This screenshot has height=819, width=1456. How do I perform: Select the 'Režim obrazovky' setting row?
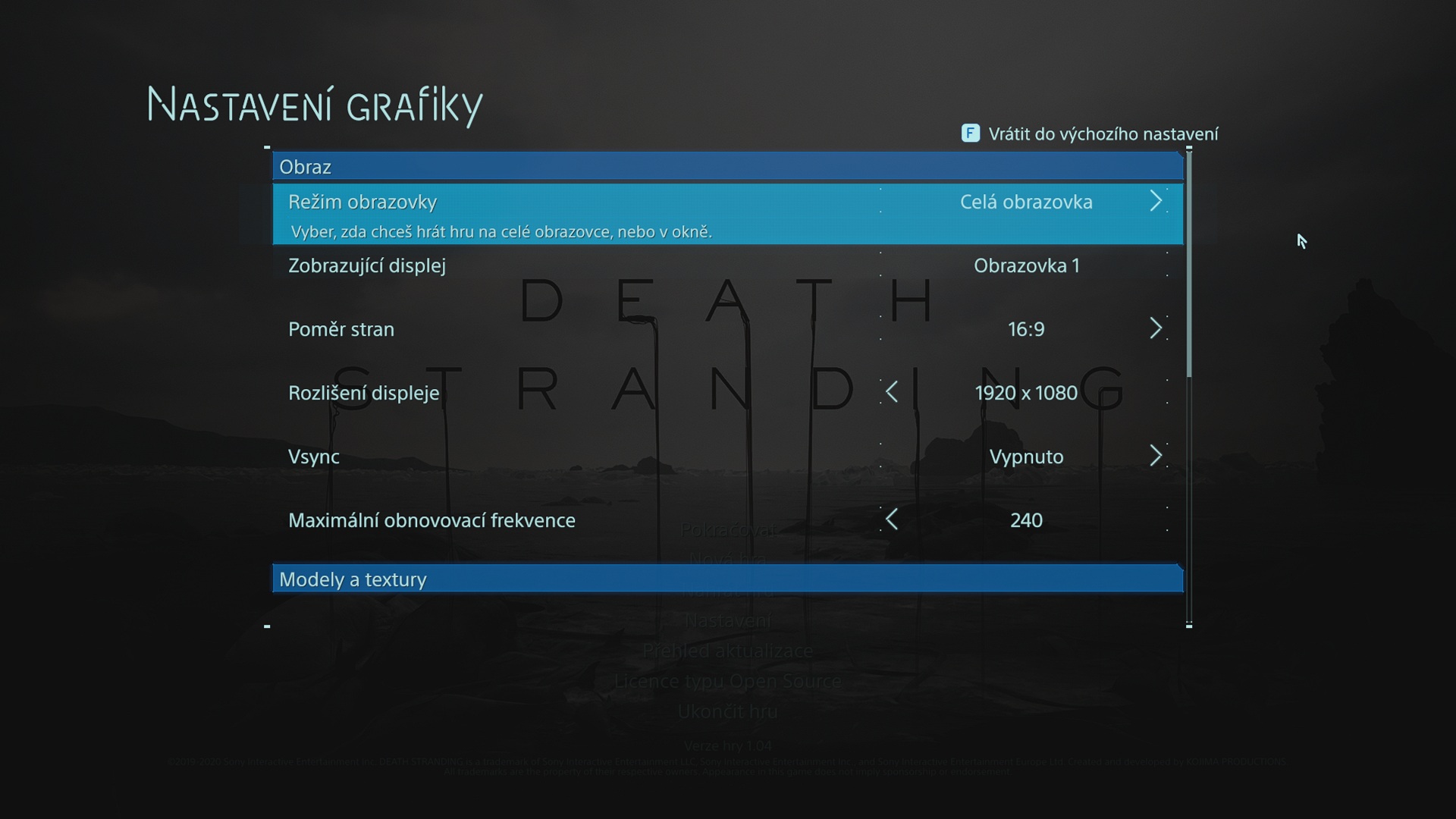728,214
